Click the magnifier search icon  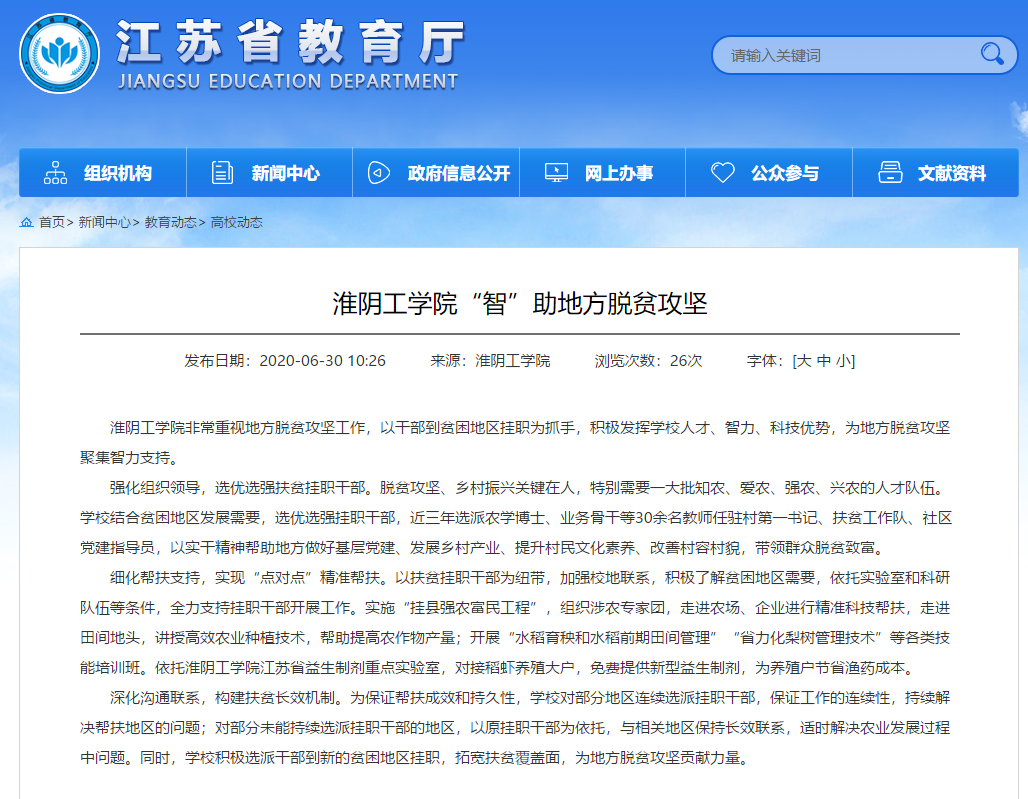(992, 54)
